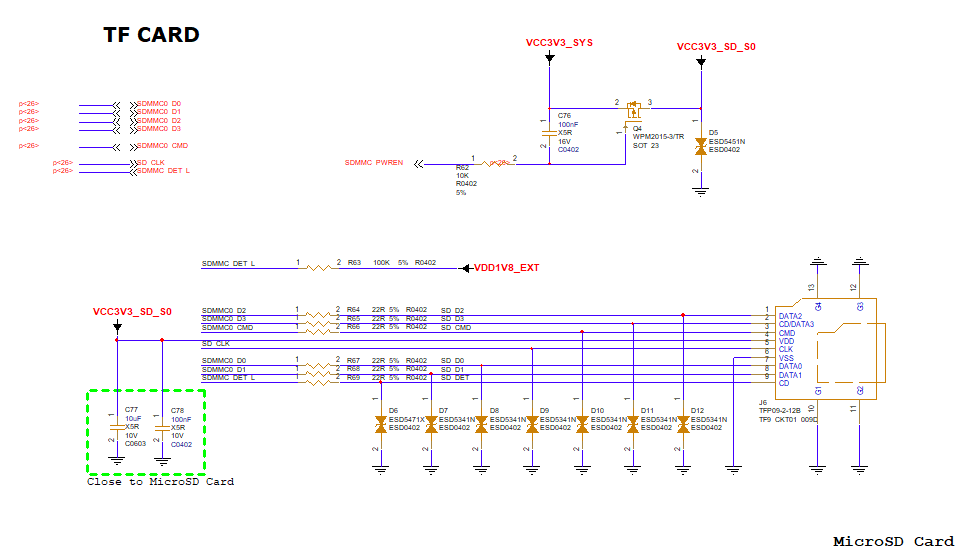This screenshot has height=560, width=966.
Task: Click the D5 ESD5451N diode symbol
Action: [700, 147]
